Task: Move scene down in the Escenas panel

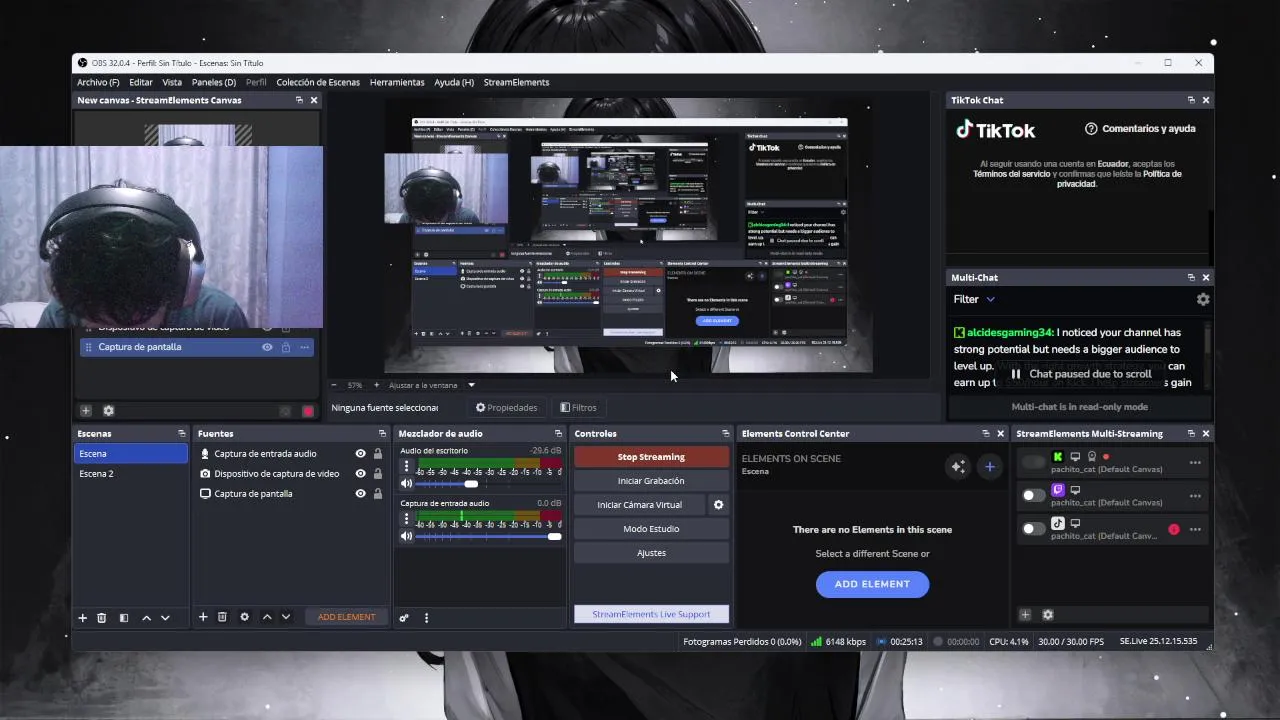Action: click(165, 618)
